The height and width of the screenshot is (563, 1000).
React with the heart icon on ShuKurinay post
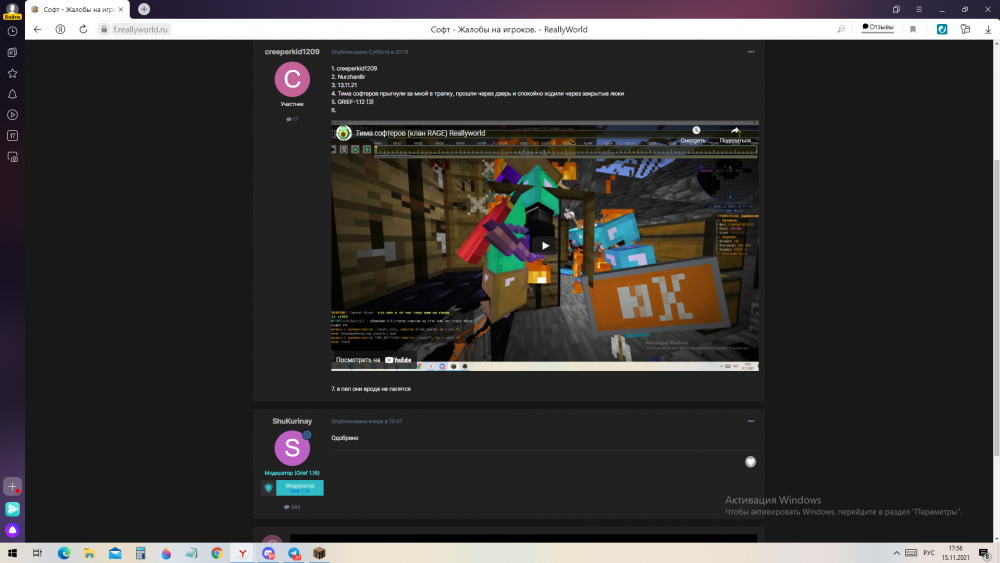point(751,462)
